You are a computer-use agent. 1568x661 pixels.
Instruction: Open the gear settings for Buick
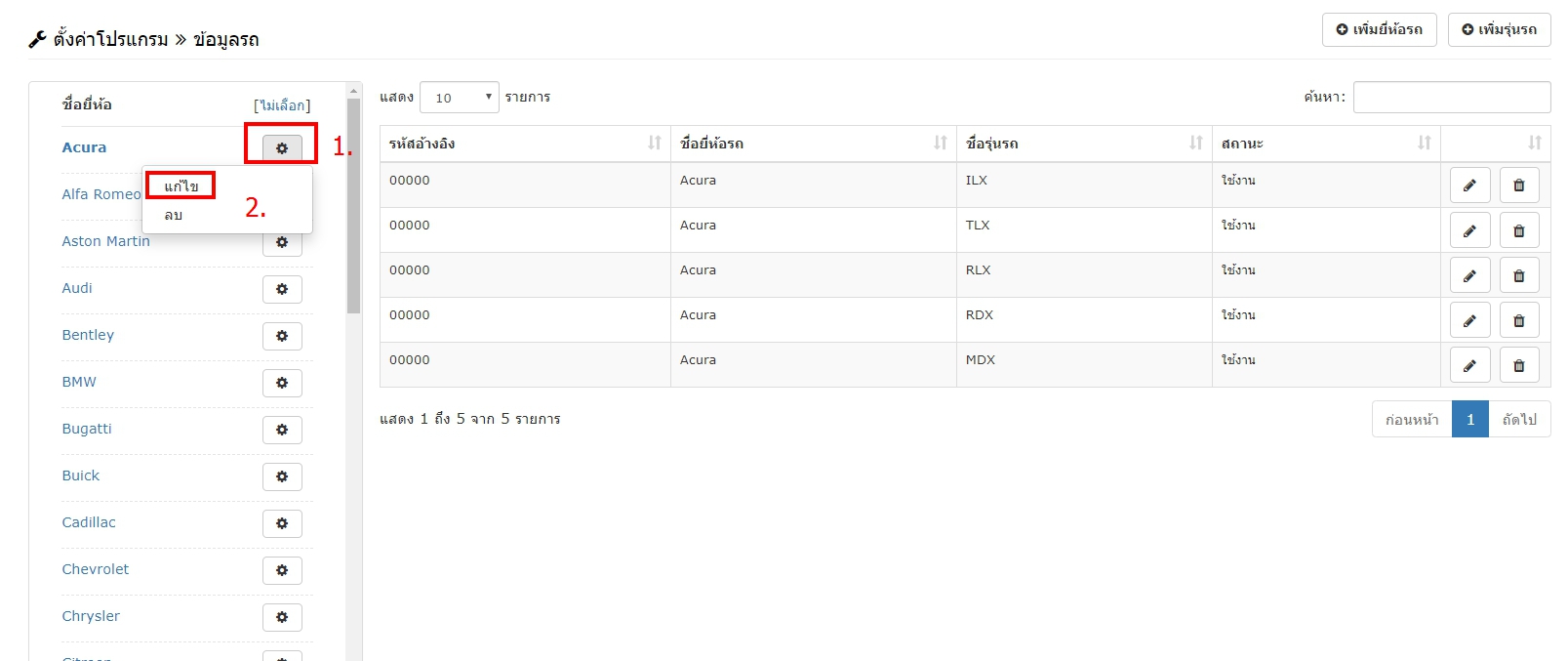[282, 476]
